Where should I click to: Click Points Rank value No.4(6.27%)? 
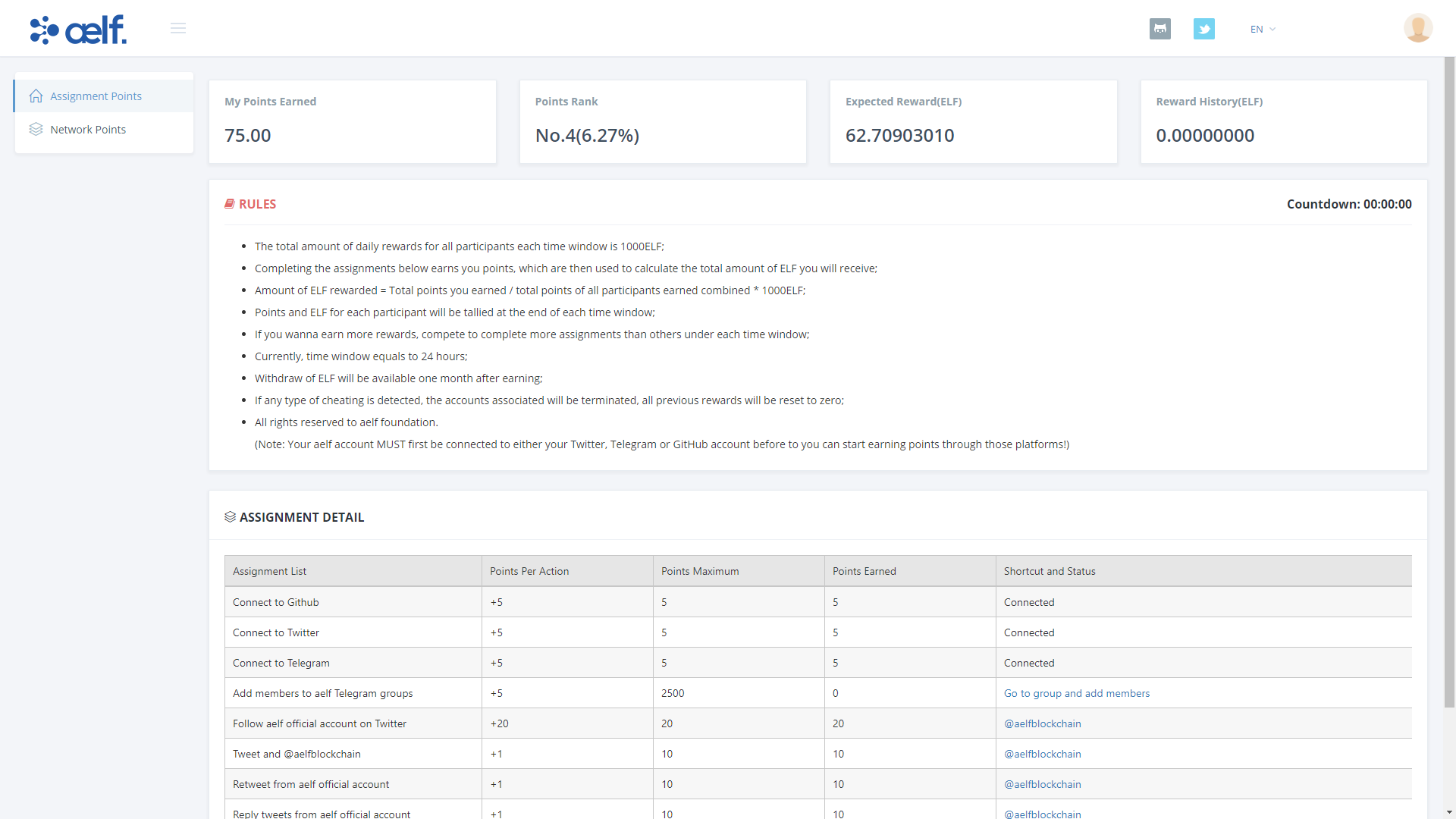point(587,135)
